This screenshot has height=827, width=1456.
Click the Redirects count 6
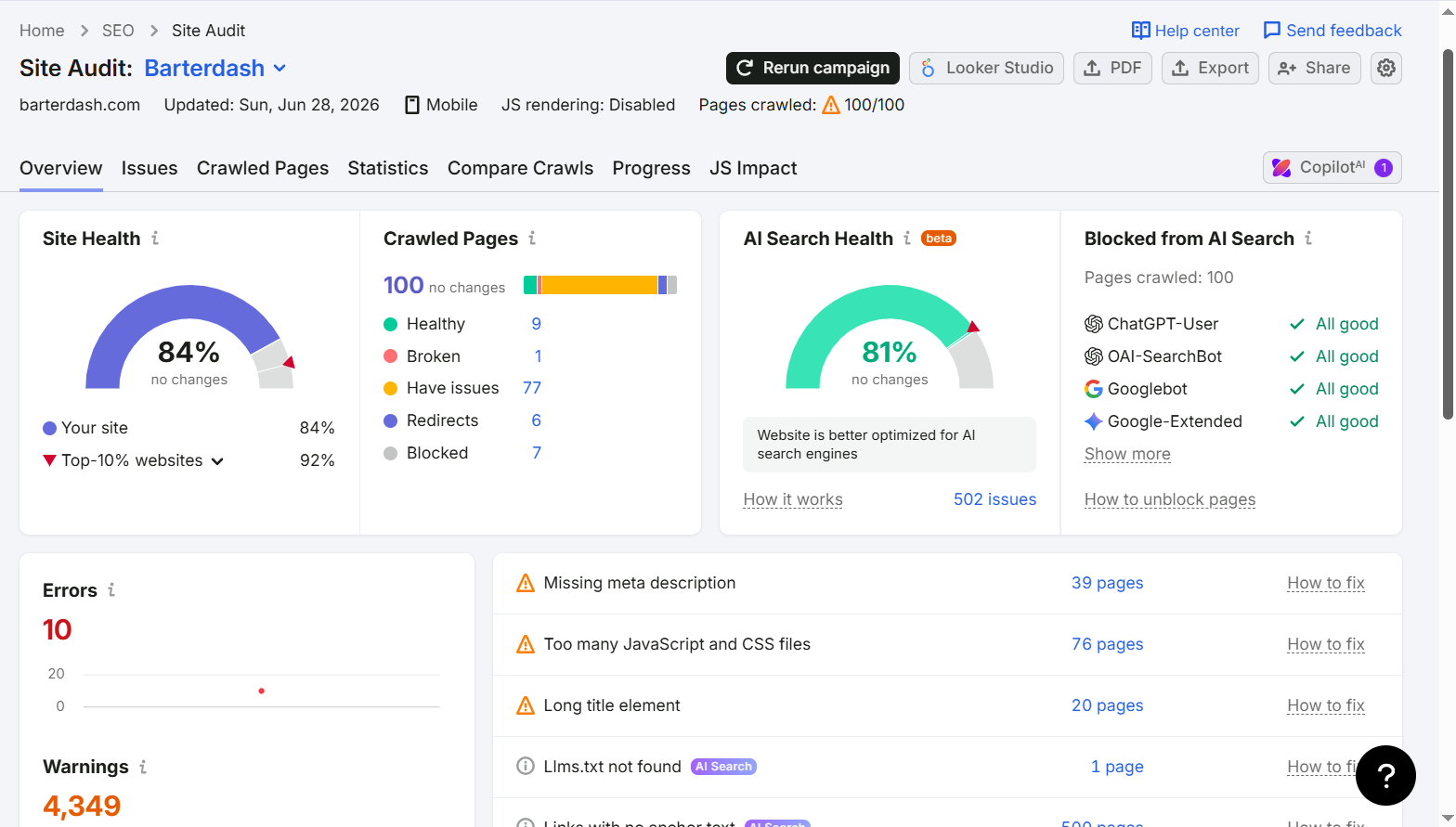pos(536,420)
